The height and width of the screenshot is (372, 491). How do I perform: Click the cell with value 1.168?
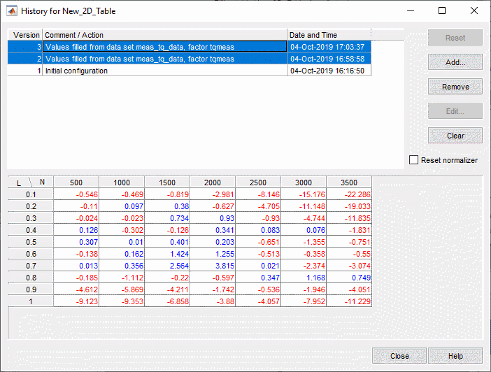(x=303, y=278)
